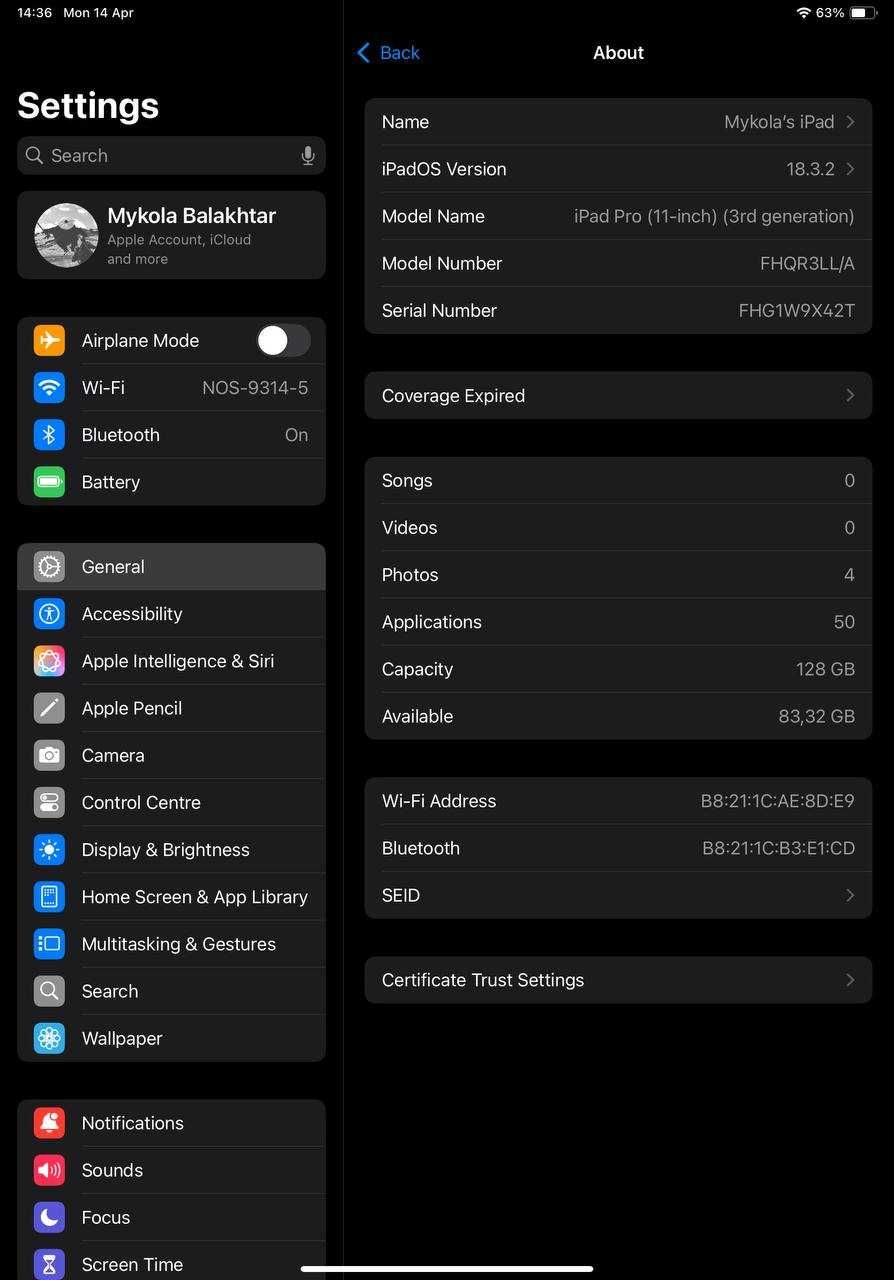Tap the home indicator bar
Image resolution: width=894 pixels, height=1280 pixels.
pos(447,1269)
